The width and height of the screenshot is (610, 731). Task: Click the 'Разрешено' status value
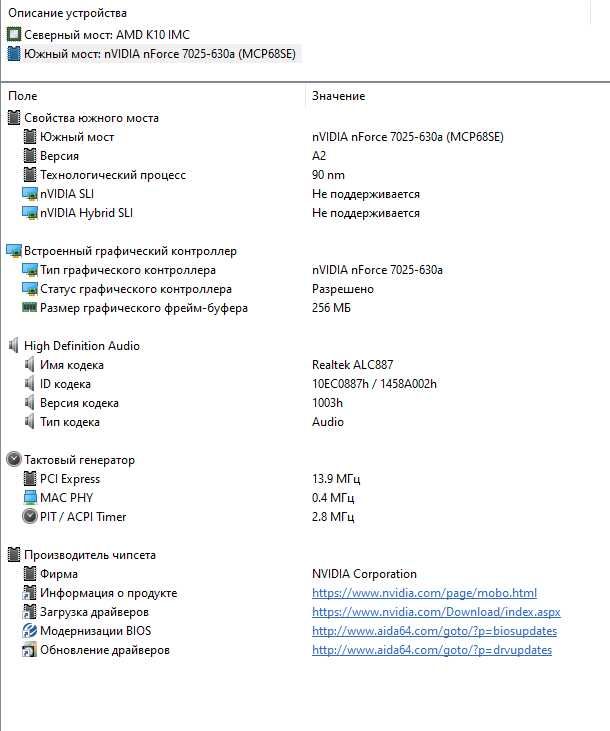343,289
